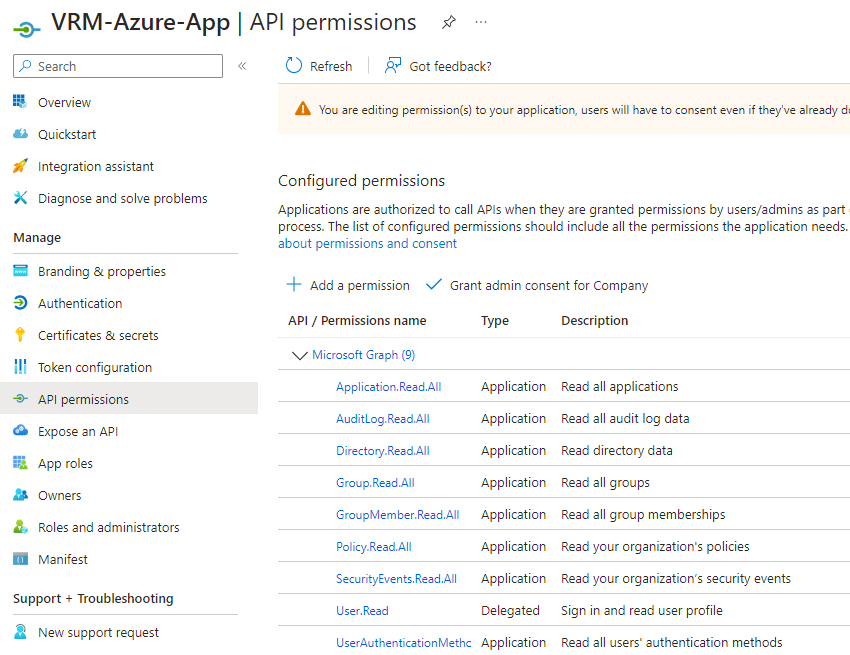Click the checkmark icon for Grant admin consent
Image resolution: width=850 pixels, height=655 pixels.
click(434, 284)
